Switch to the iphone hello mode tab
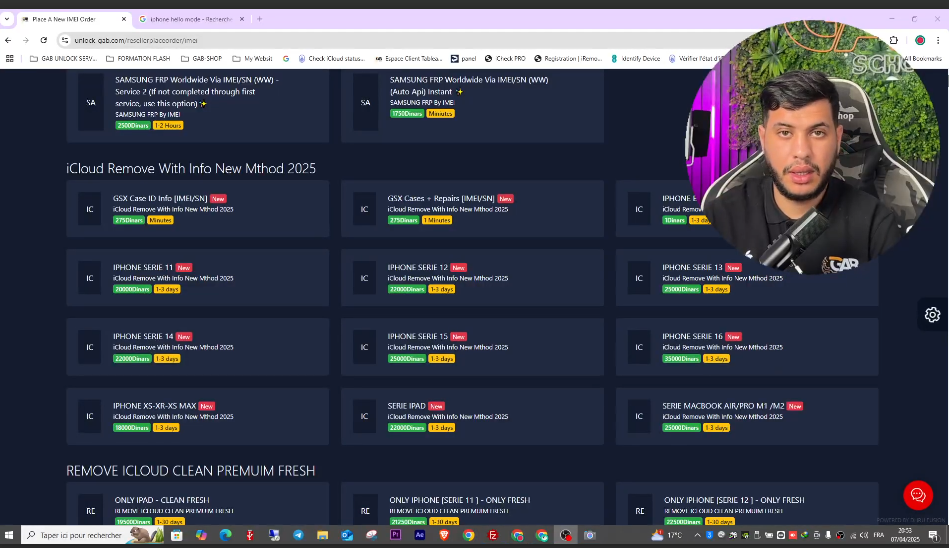949x548 pixels. point(191,19)
